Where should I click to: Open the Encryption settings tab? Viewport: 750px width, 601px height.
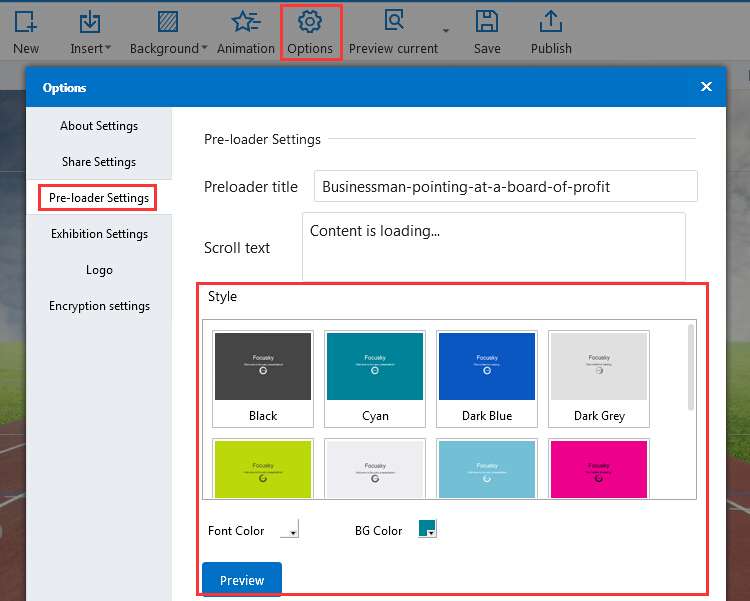pos(99,306)
